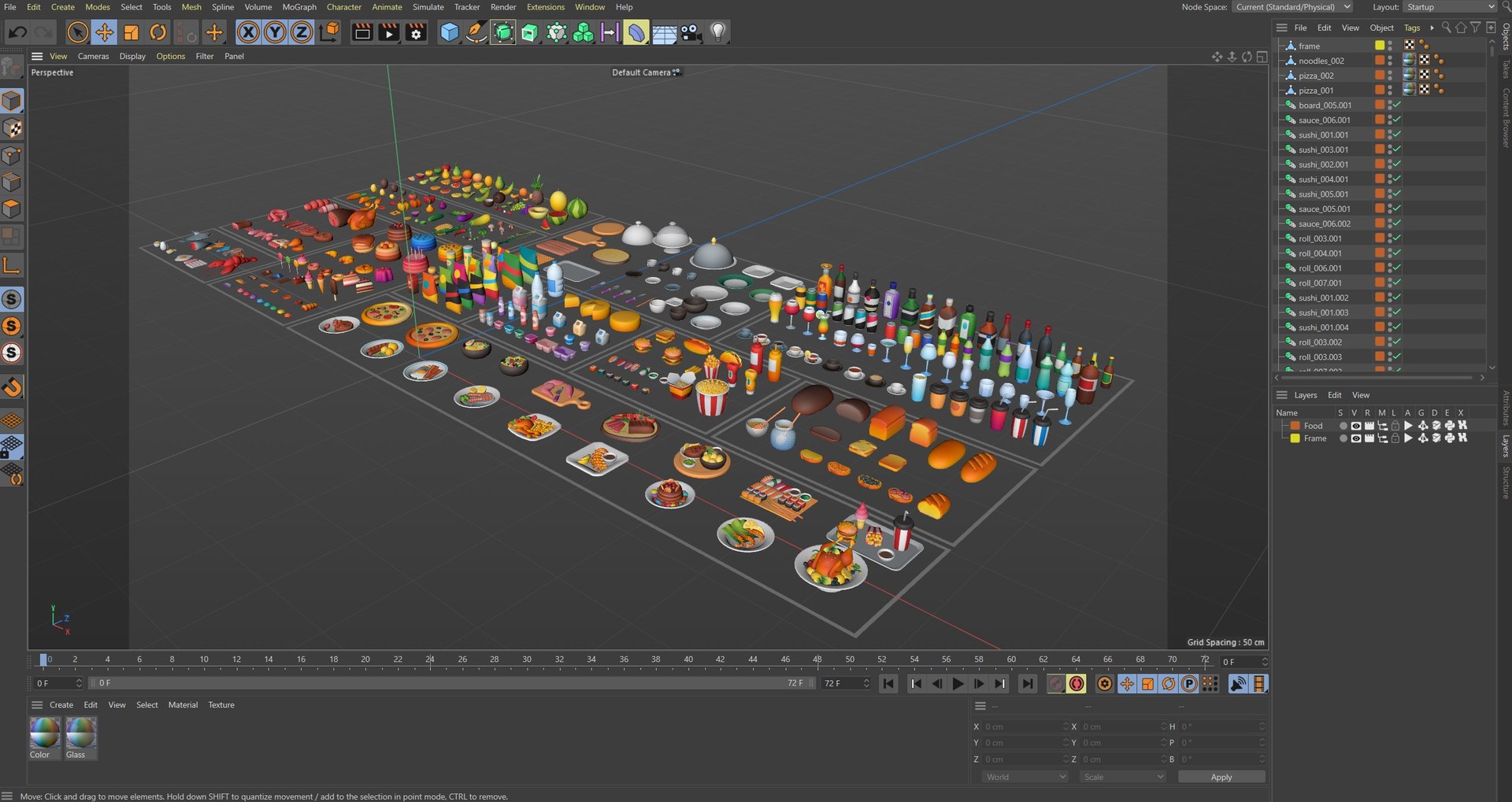1512x802 pixels.
Task: Open the viewport Filter menu
Action: tap(205, 57)
